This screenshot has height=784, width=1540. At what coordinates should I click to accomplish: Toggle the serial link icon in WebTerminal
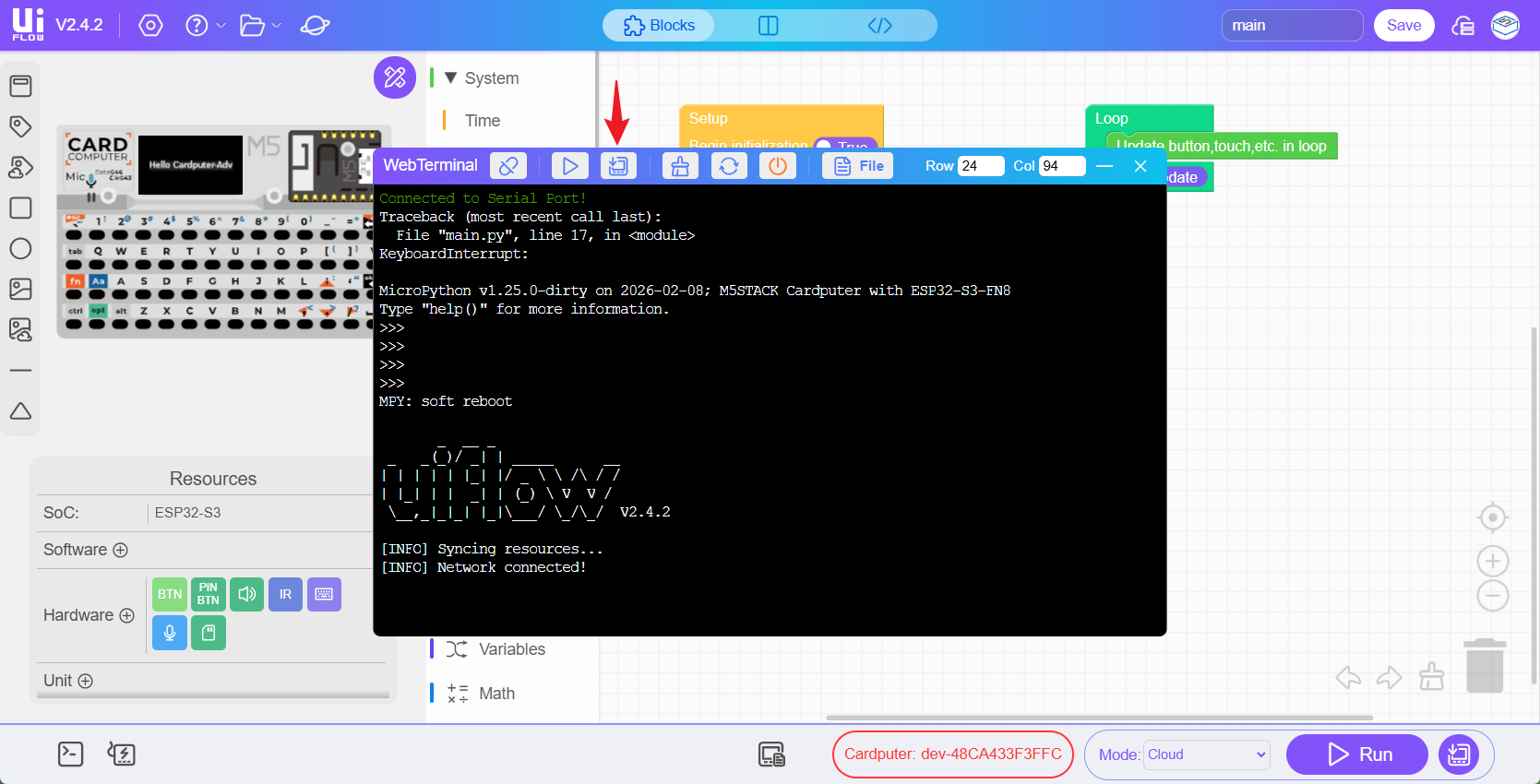point(508,166)
